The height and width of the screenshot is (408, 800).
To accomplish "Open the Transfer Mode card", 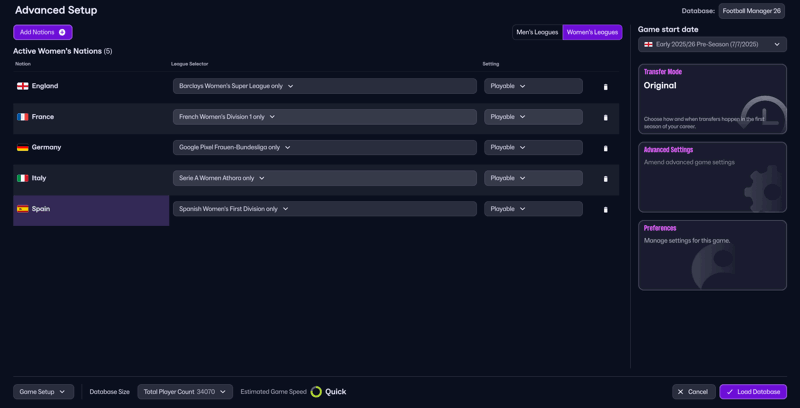I will [x=712, y=99].
